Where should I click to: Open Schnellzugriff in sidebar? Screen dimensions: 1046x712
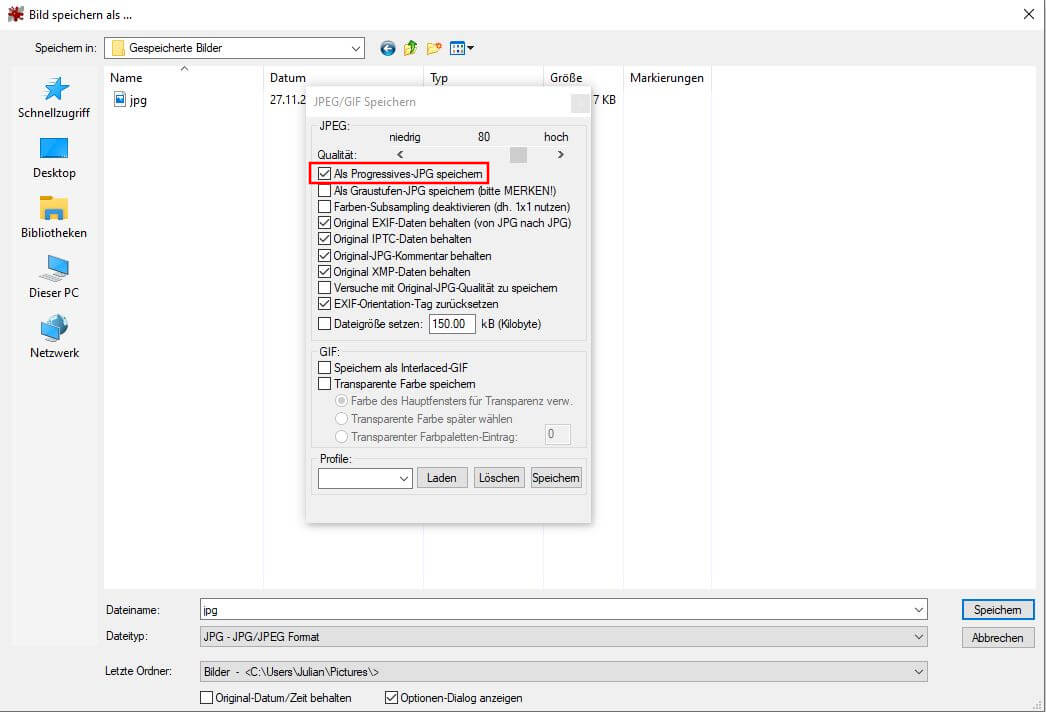coord(54,97)
